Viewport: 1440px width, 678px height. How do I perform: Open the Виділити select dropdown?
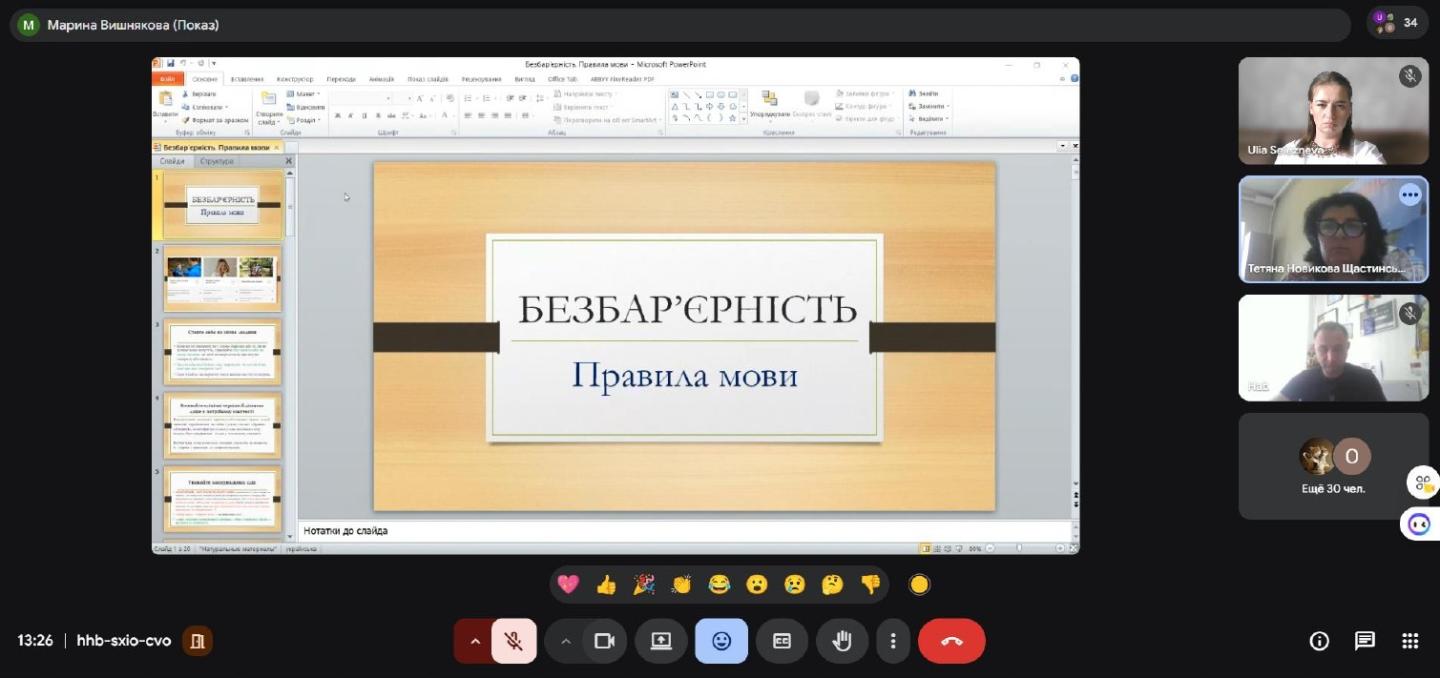pyautogui.click(x=928, y=118)
